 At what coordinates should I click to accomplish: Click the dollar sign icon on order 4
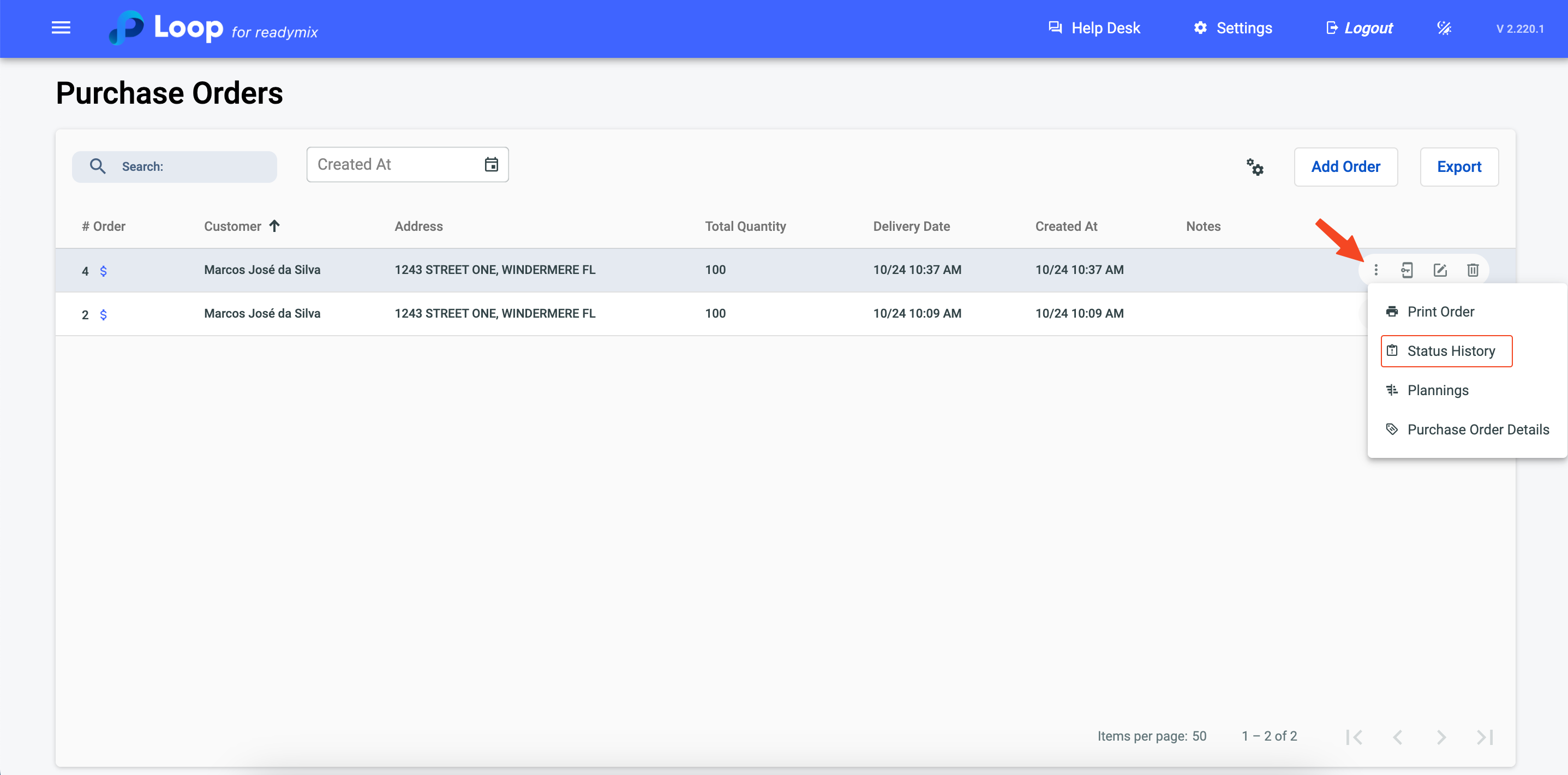[x=104, y=271]
